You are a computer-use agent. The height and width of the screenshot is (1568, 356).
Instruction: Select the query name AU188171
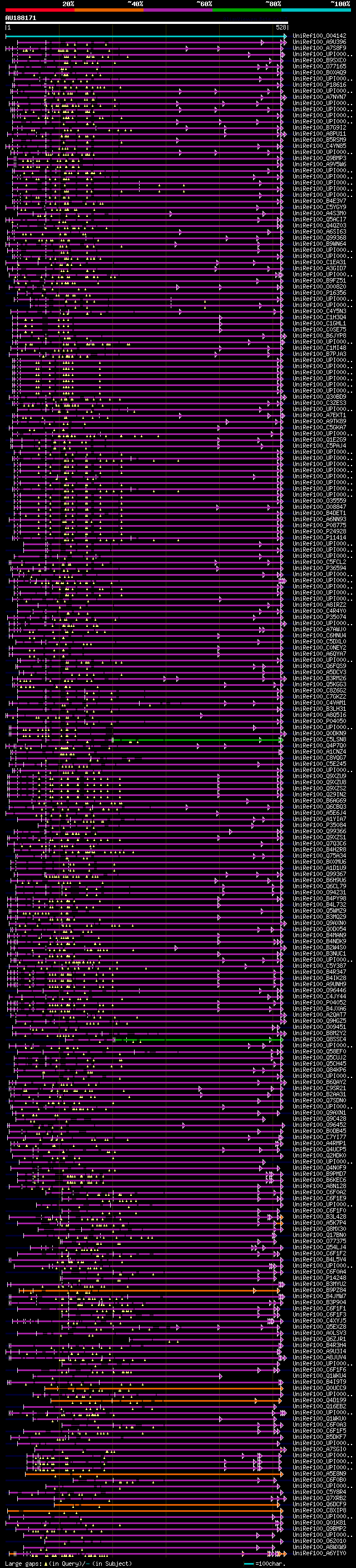(21, 18)
